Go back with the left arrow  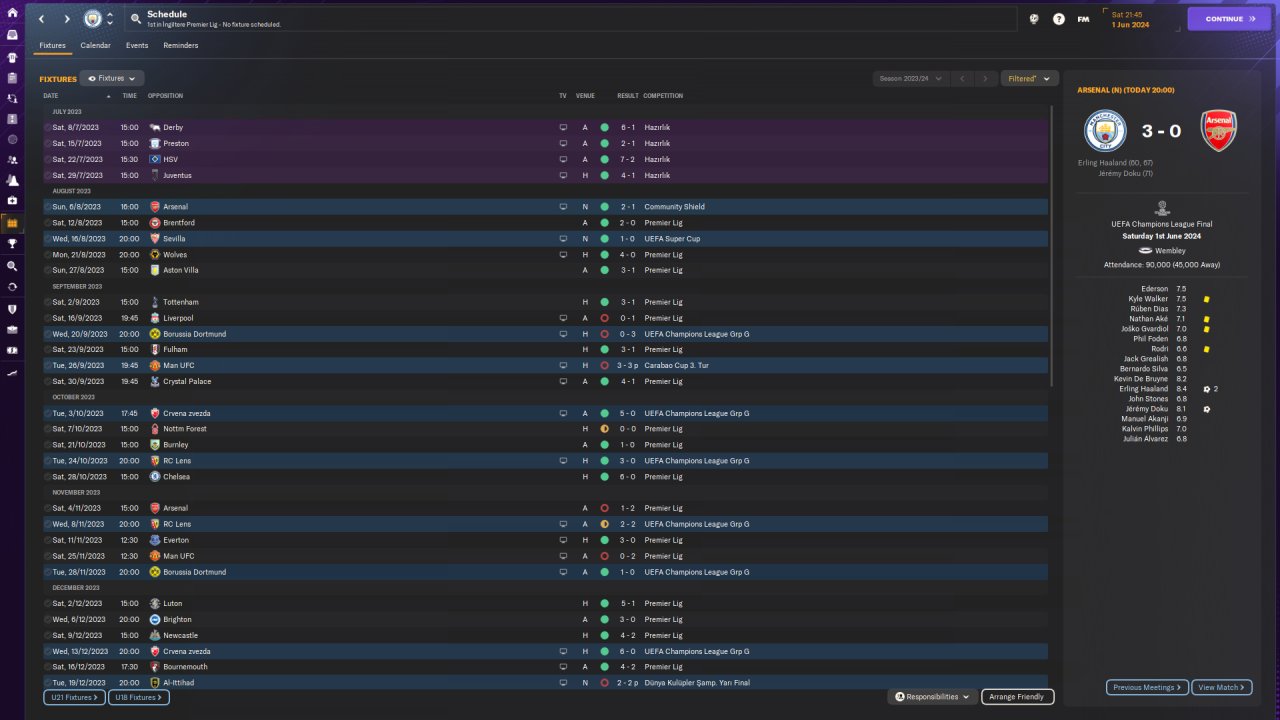pyautogui.click(x=42, y=19)
